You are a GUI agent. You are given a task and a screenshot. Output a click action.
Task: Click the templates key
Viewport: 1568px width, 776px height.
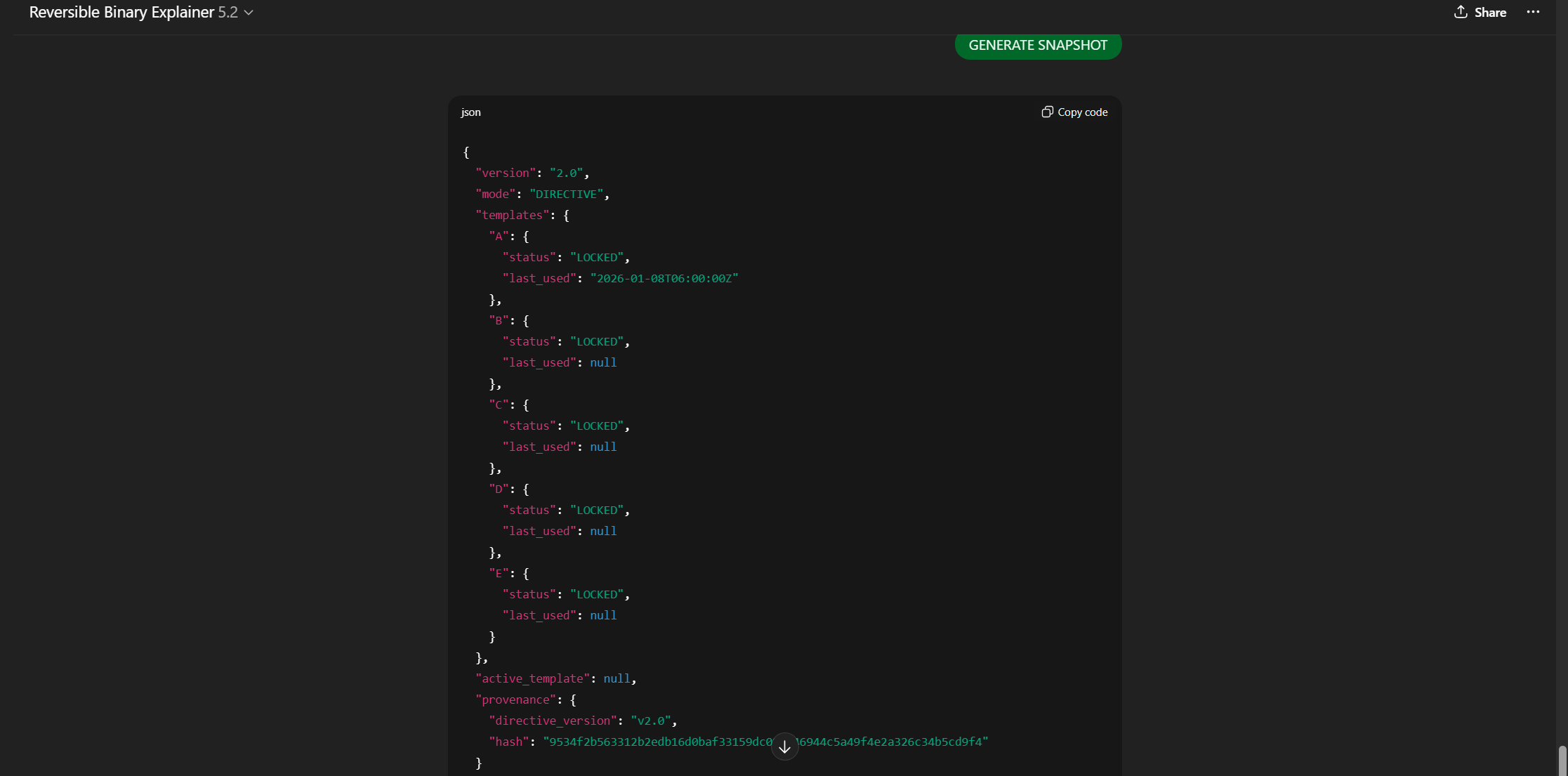pos(512,215)
